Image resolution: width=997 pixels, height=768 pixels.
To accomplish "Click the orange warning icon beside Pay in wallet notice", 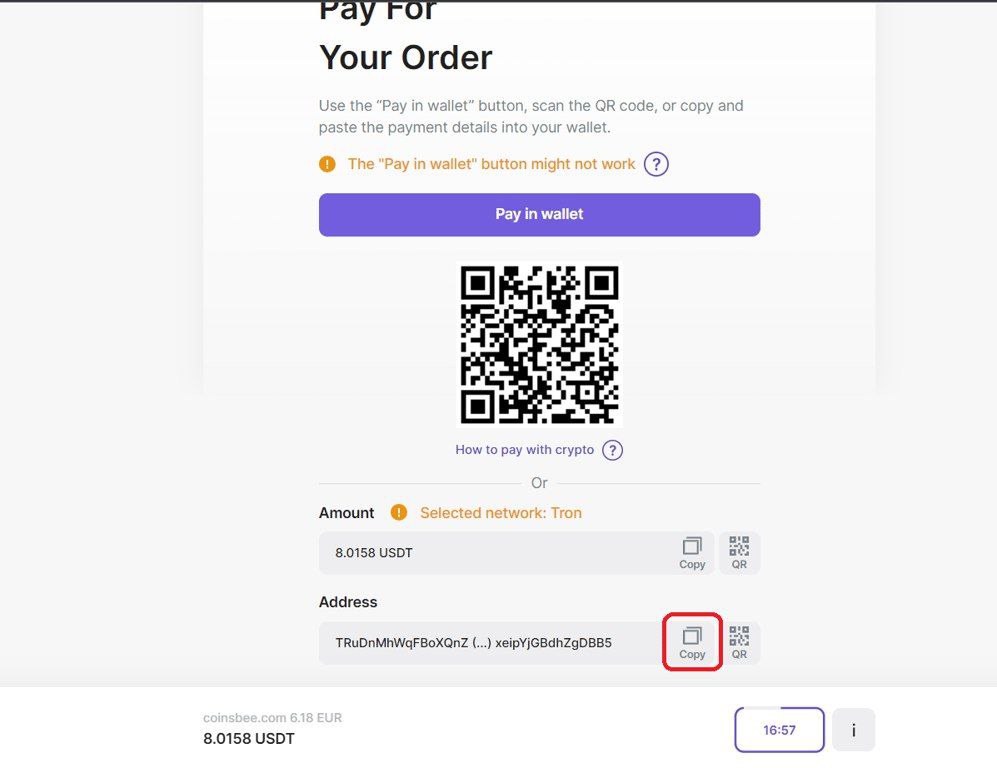I will tap(327, 164).
